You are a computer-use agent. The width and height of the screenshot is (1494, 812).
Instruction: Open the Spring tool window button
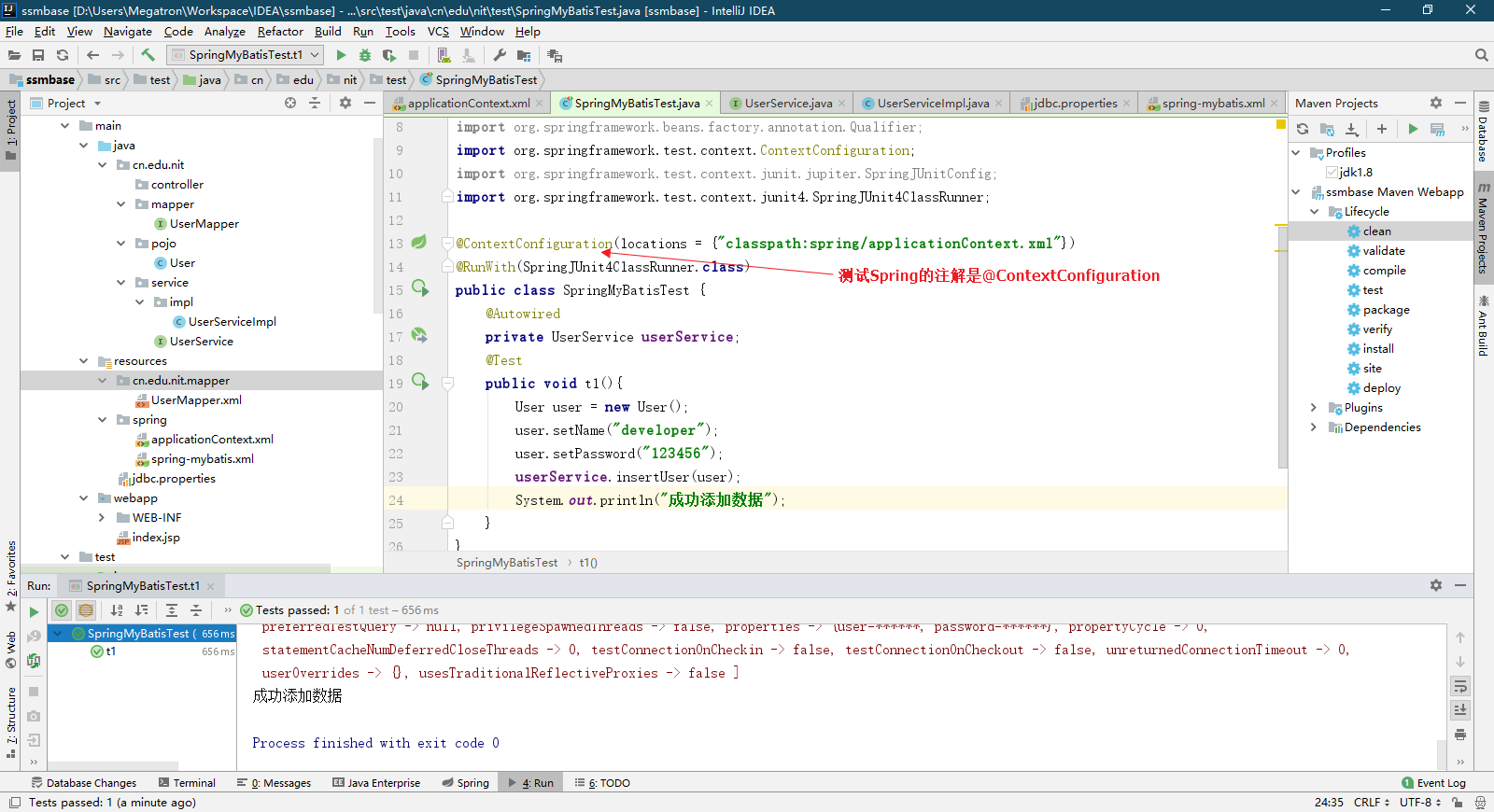[x=466, y=783]
